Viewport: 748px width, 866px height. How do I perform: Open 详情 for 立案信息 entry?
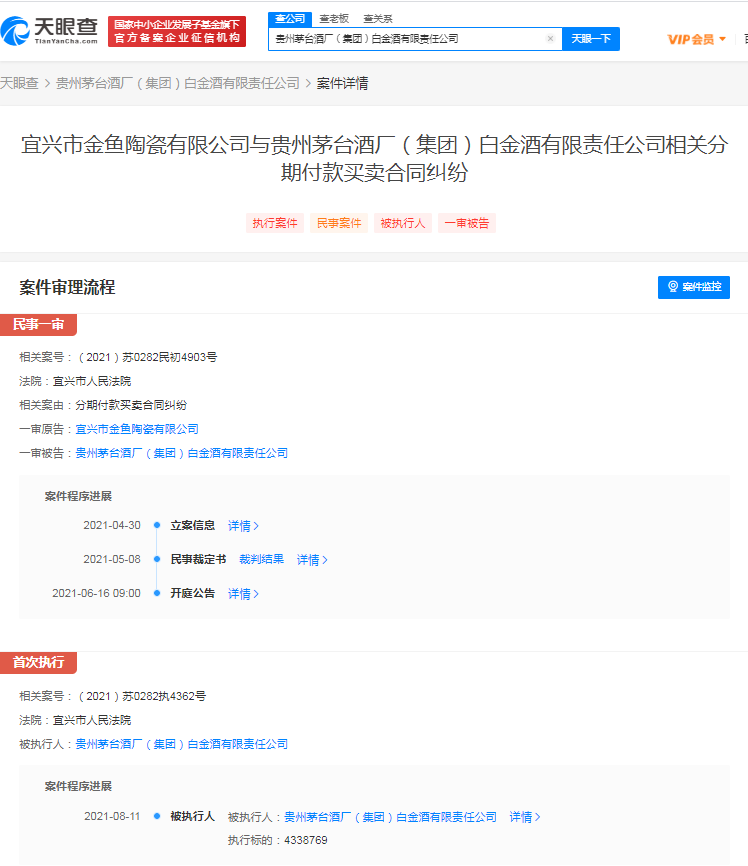(x=244, y=526)
